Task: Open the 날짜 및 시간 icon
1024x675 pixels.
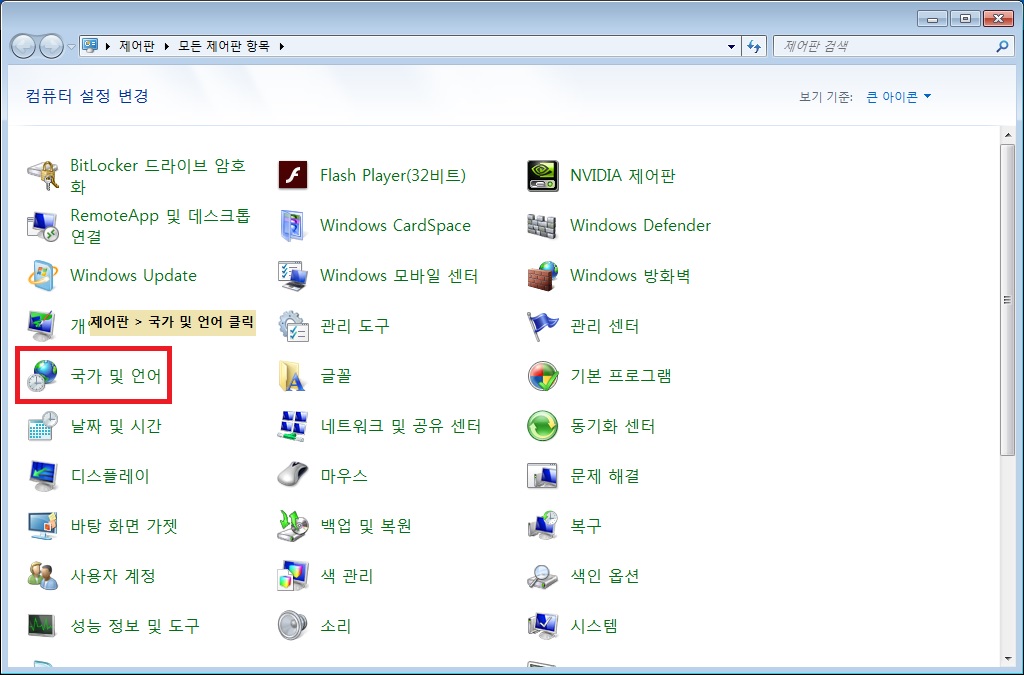Action: 43,426
